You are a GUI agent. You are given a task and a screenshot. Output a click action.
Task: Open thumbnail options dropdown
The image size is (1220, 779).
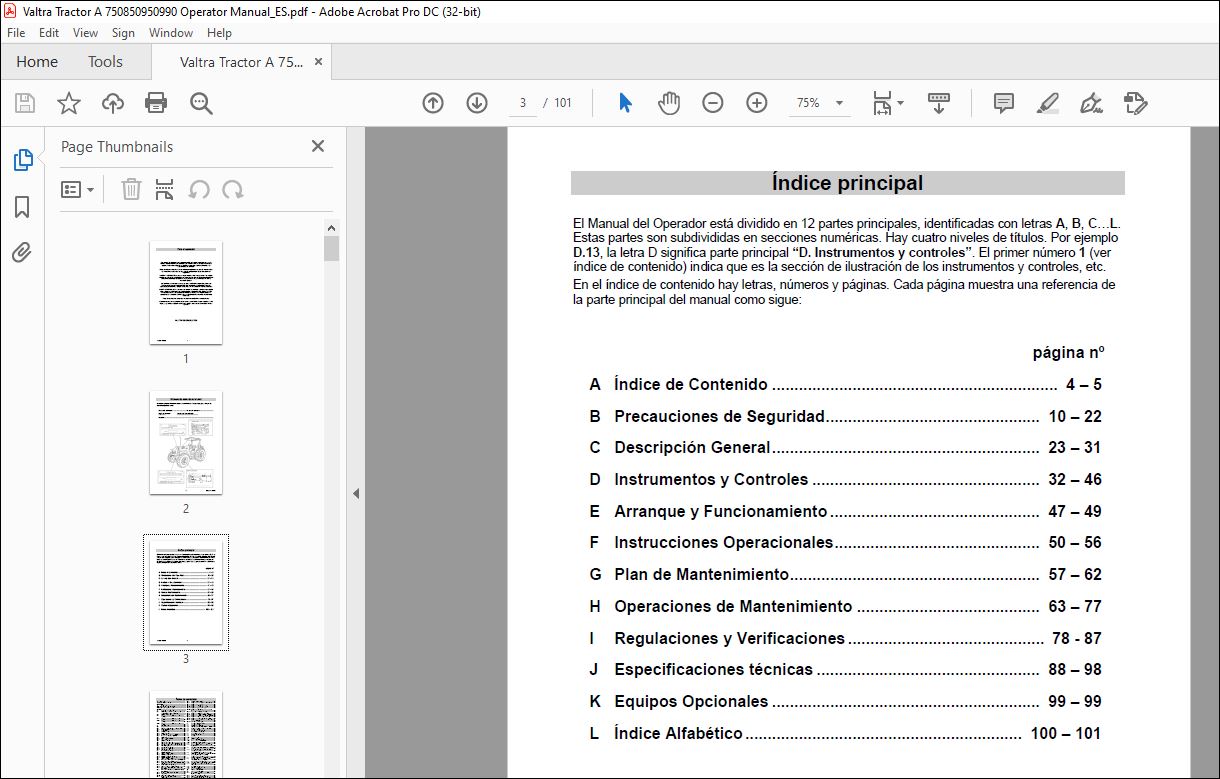point(78,189)
